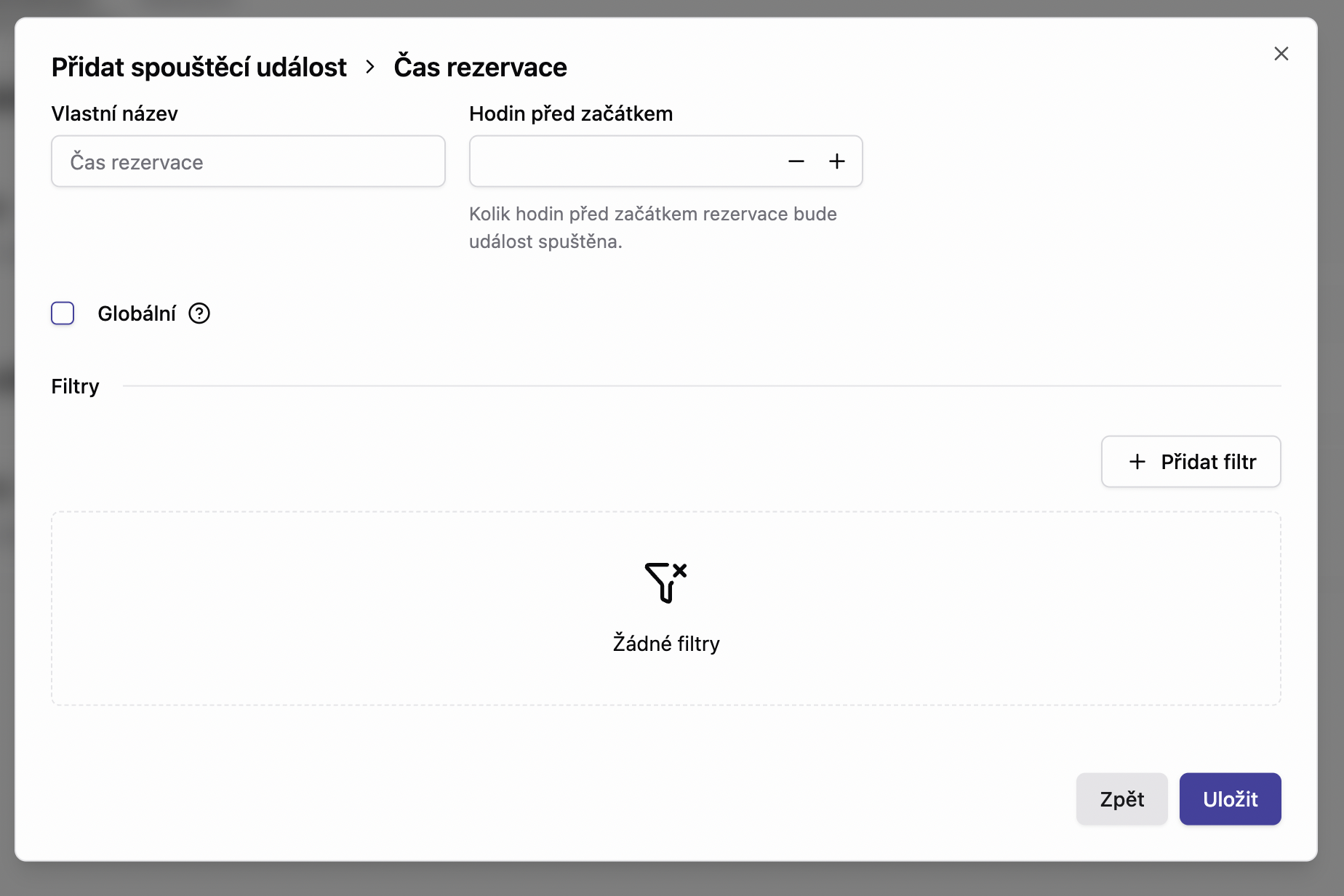Focus the Hodin před začátkem number field
The width and height of the screenshot is (1344, 896).
625,161
